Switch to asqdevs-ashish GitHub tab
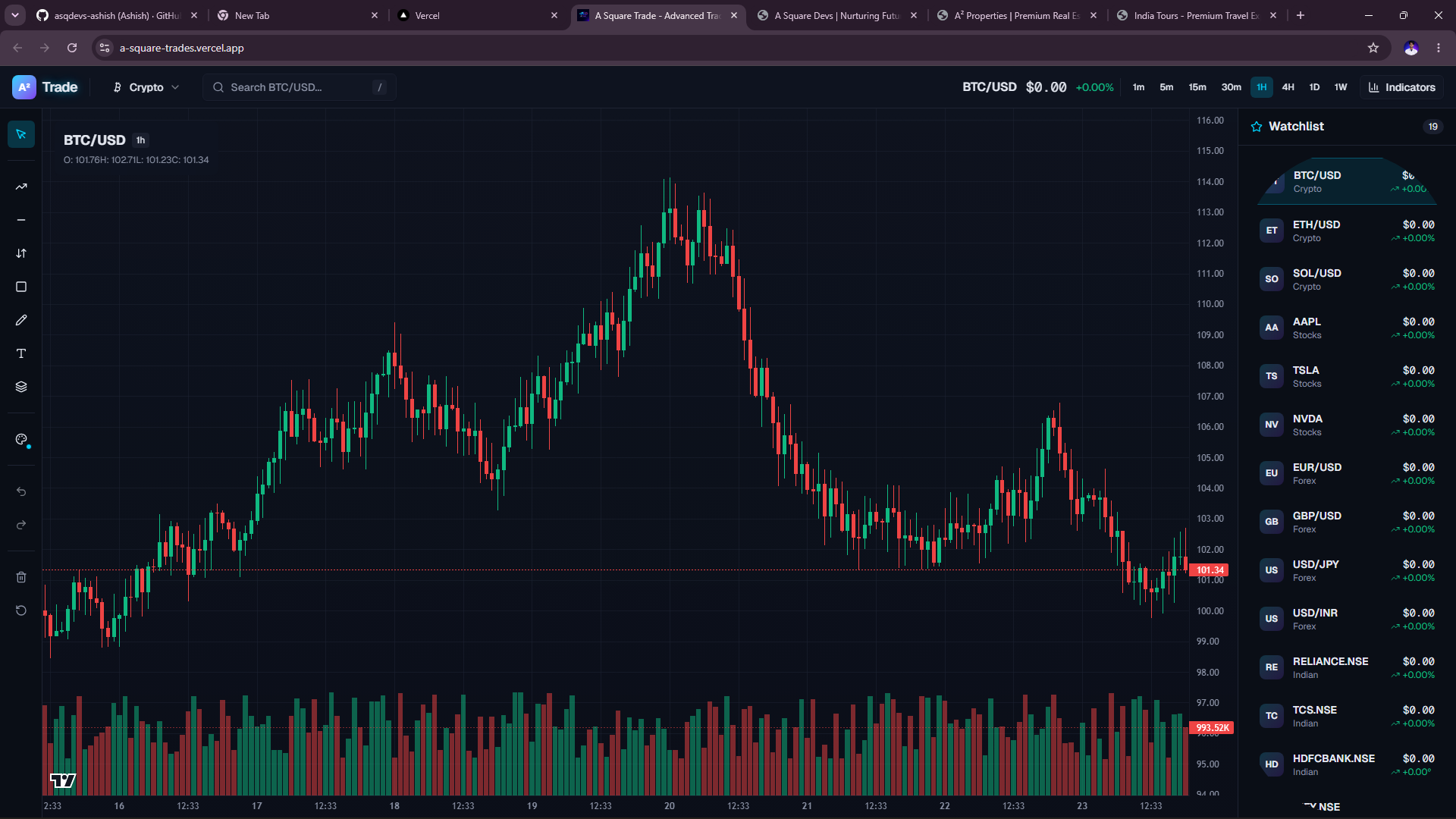 118,15
